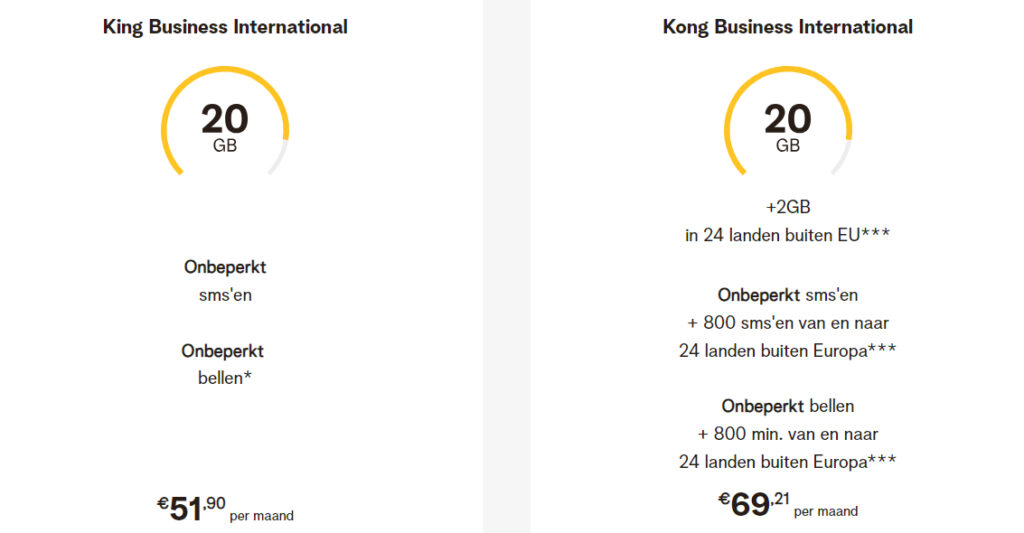1024x533 pixels.
Task: Click King plan 20 GB gauge circle
Action: coord(225,122)
